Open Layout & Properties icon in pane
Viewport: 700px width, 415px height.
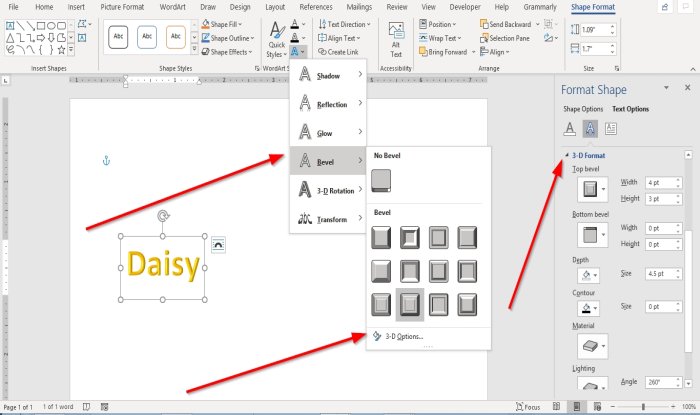pos(611,129)
